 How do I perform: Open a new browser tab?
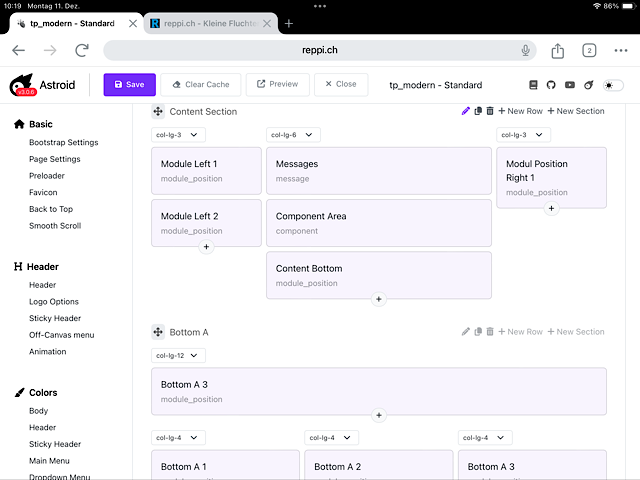coord(289,24)
